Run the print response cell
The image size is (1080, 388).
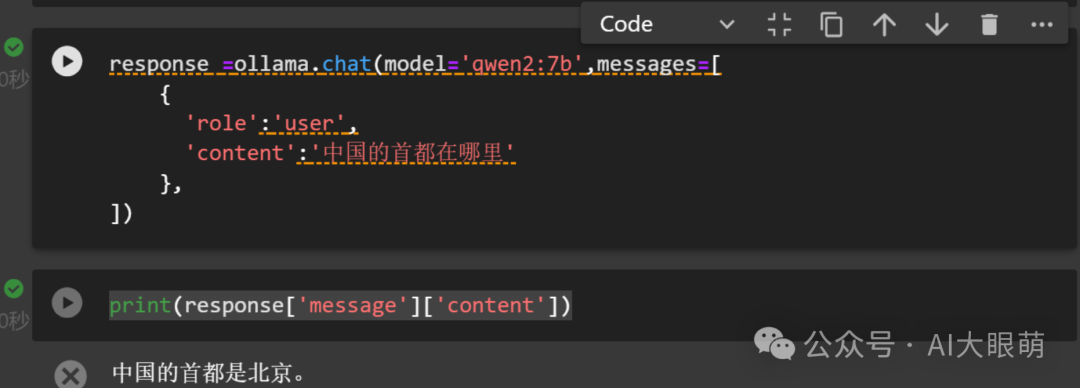pyautogui.click(x=67, y=303)
